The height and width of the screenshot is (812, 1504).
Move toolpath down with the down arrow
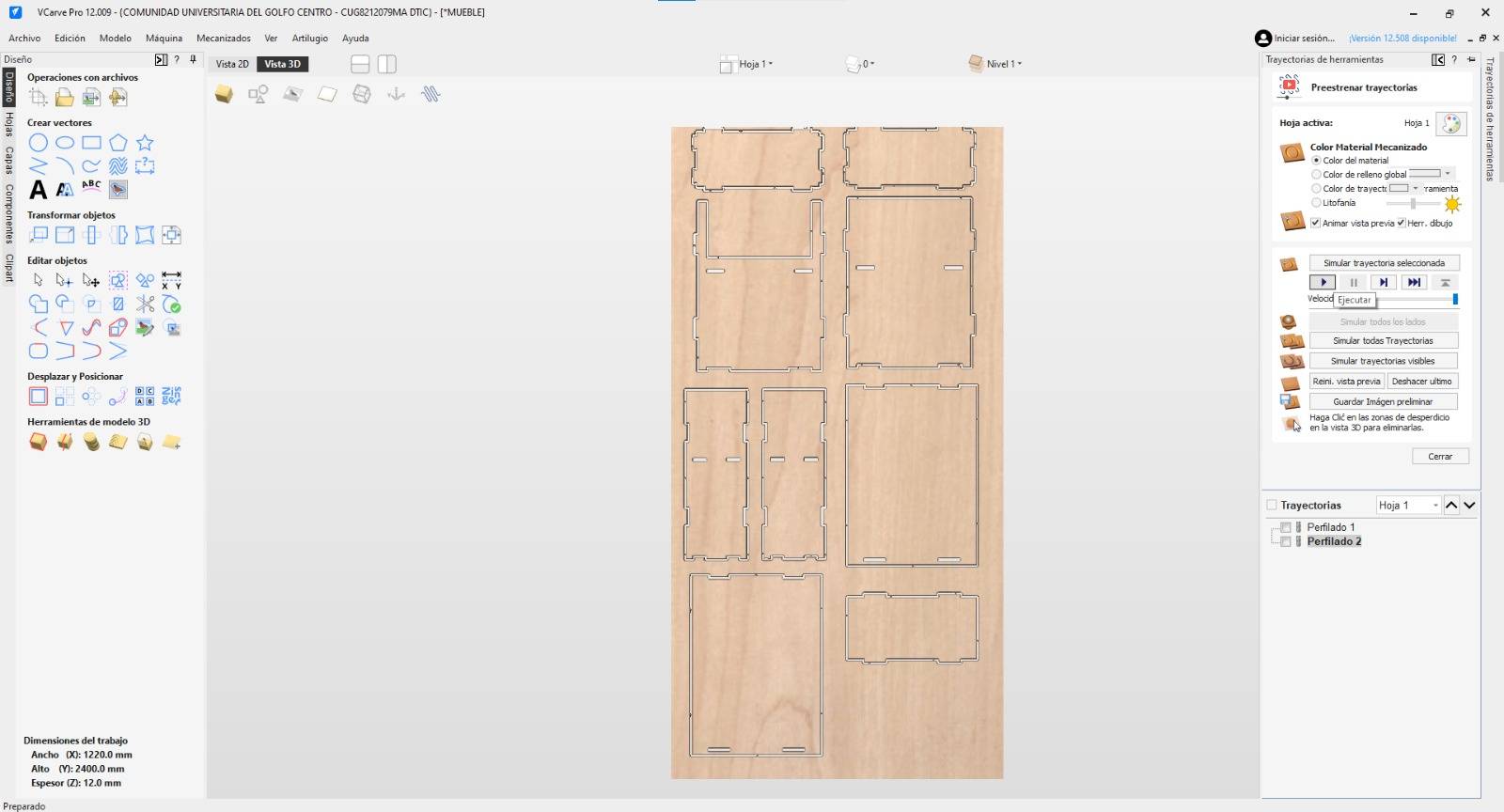pyautogui.click(x=1469, y=506)
